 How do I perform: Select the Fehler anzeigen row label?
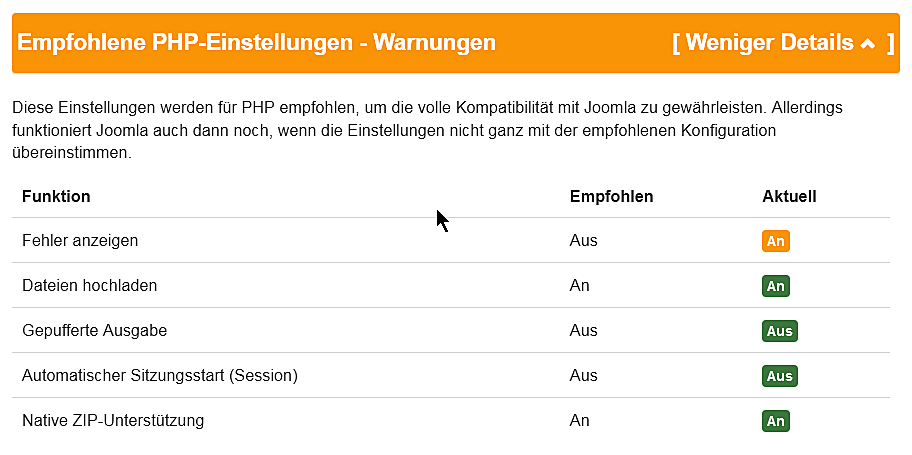click(80, 241)
